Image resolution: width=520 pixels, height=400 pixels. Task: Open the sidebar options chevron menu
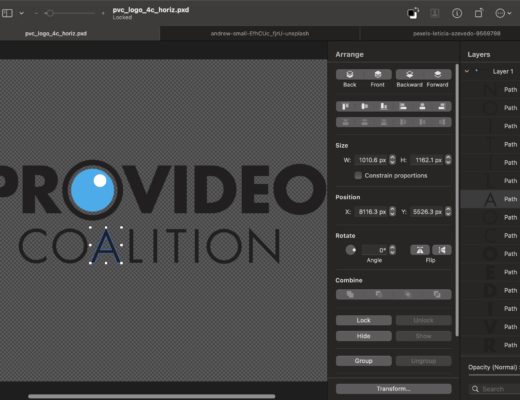(x=21, y=13)
